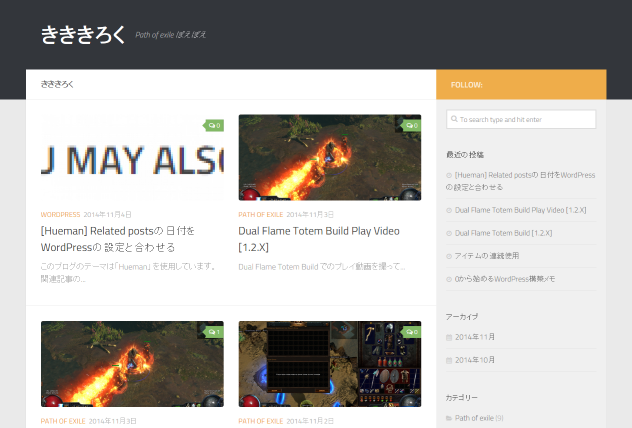This screenshot has height=428, width=632.
Task: Click the date 2014年11月4日 under first post
Action: (107, 214)
